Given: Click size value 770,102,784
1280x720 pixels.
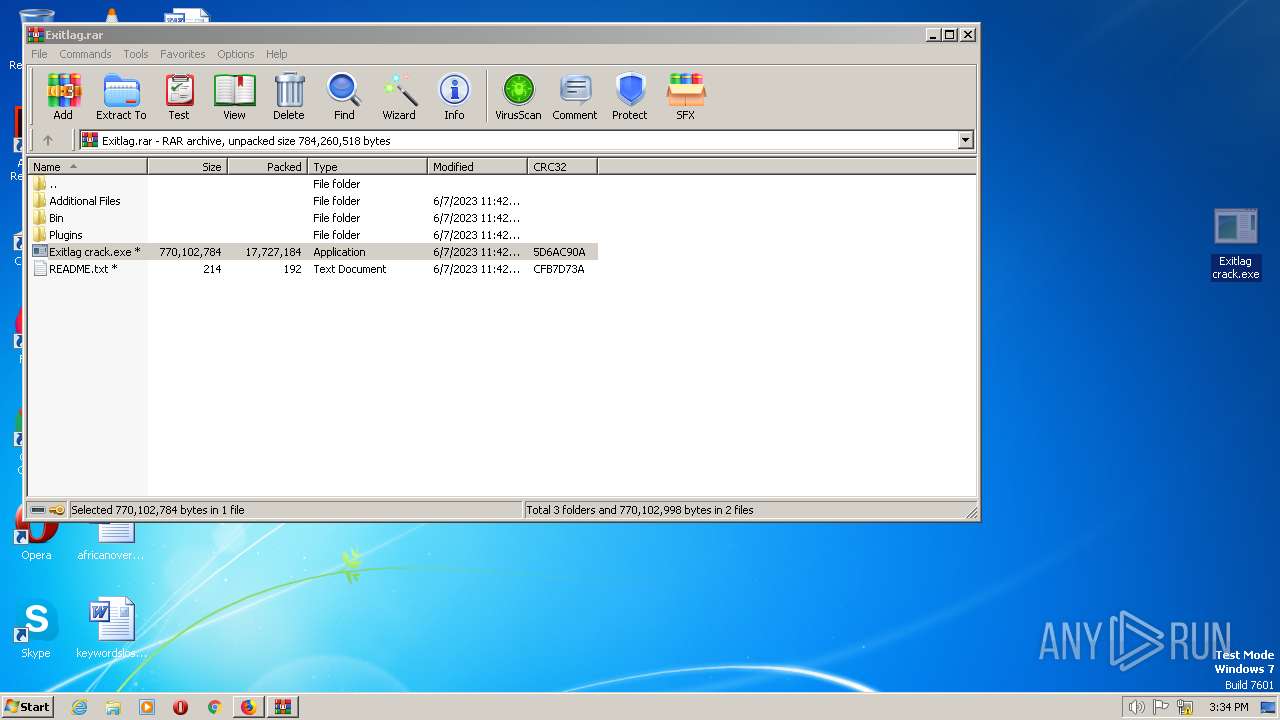Looking at the screenshot, I should pos(190,252).
